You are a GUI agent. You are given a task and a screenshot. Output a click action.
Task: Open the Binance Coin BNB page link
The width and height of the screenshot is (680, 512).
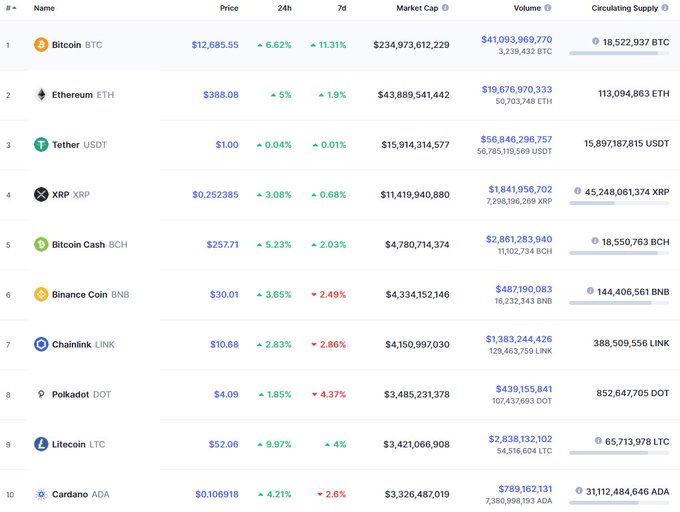pyautogui.click(x=91, y=294)
